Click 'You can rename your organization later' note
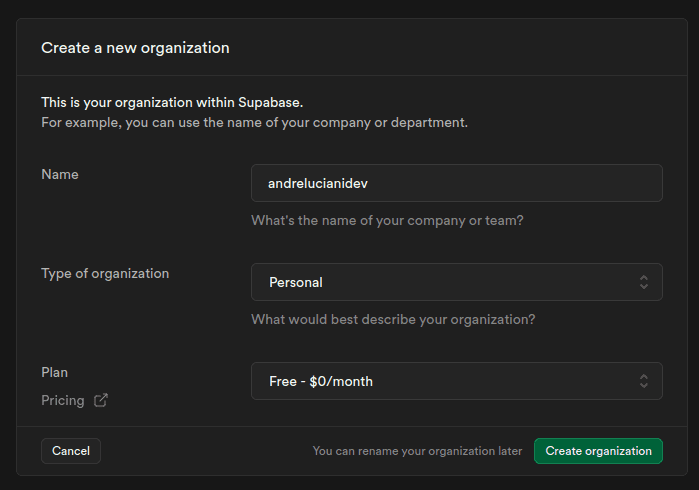Viewport: 699px width, 490px height. (417, 451)
